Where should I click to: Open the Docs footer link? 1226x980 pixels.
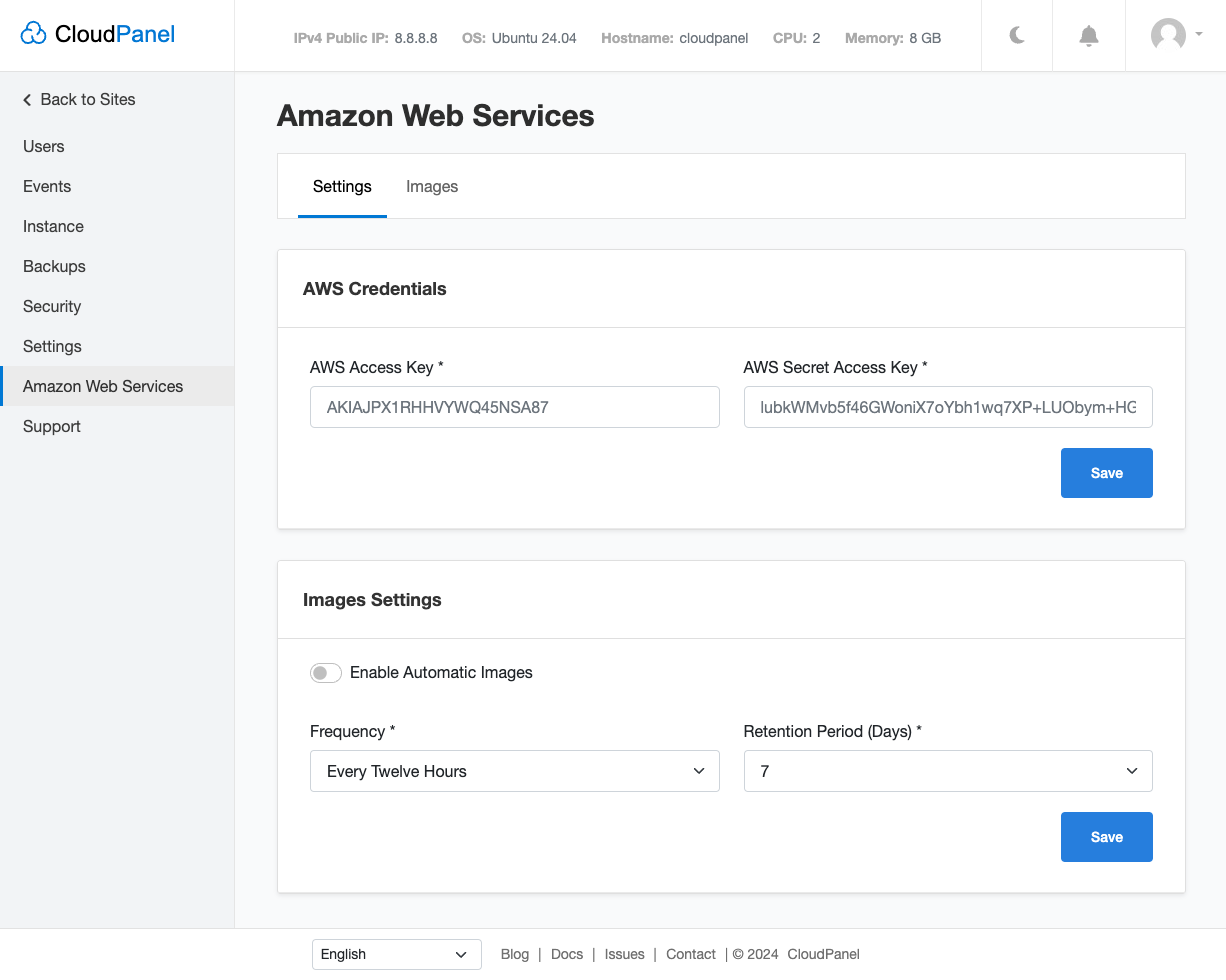pyautogui.click(x=567, y=954)
